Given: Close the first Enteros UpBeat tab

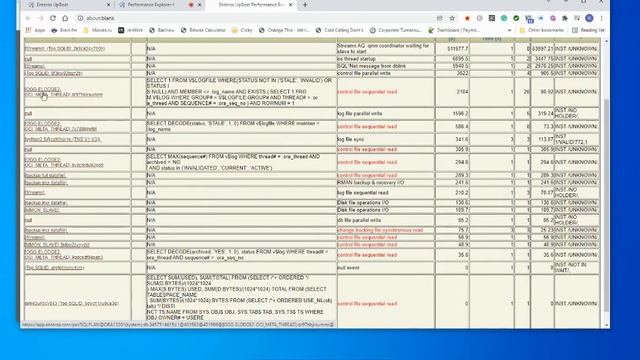Looking at the screenshot, I should click(108, 5).
